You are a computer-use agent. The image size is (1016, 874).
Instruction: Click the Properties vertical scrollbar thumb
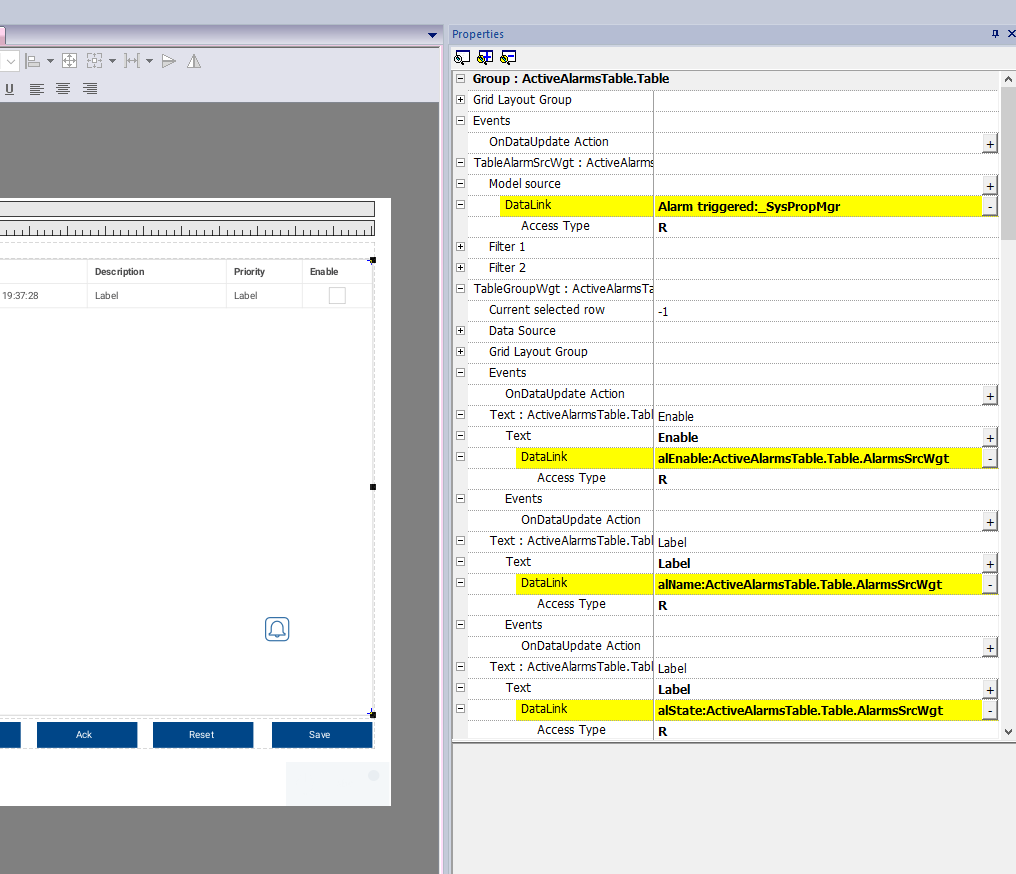1008,164
